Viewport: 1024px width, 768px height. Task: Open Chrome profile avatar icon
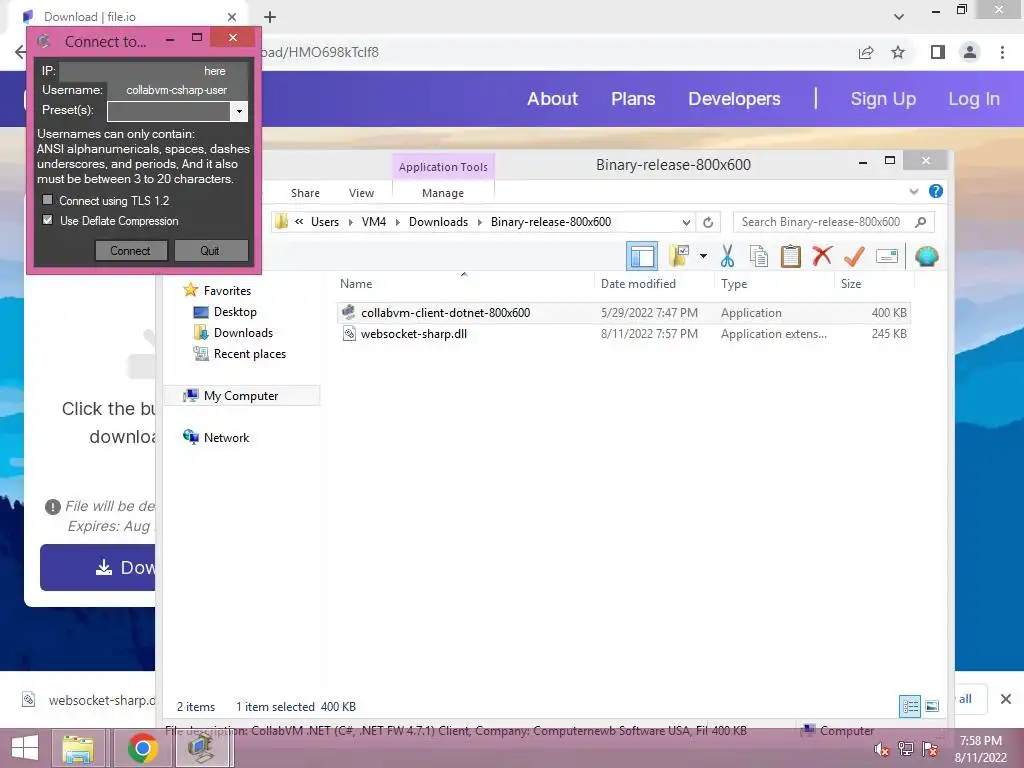(x=970, y=52)
